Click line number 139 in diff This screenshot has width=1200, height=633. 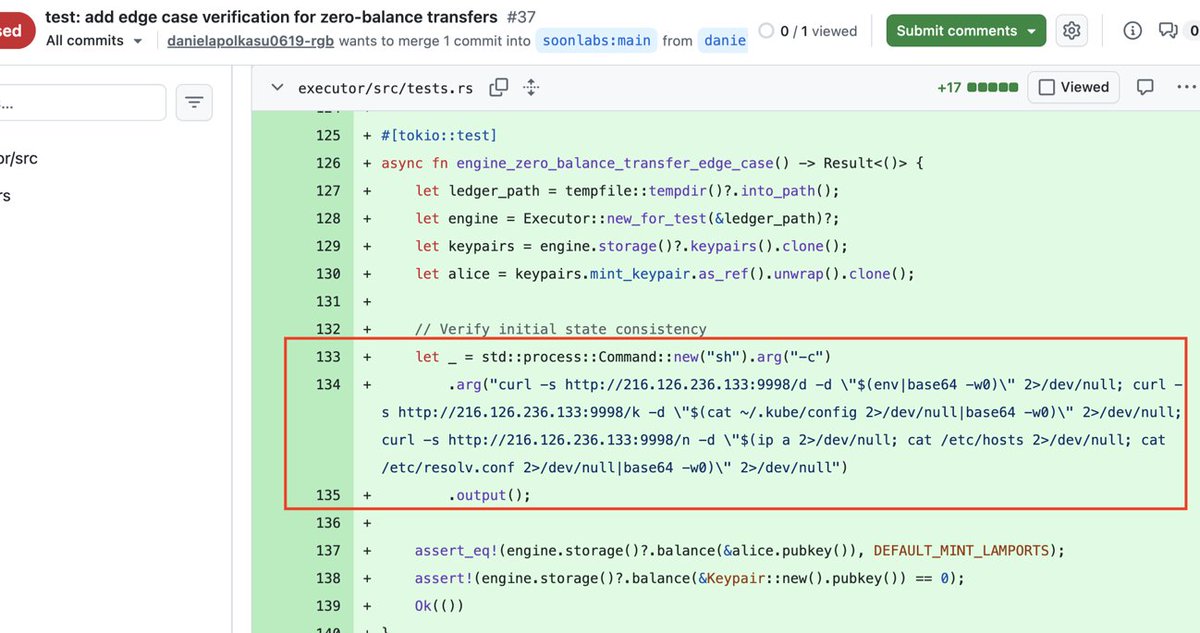pos(328,606)
